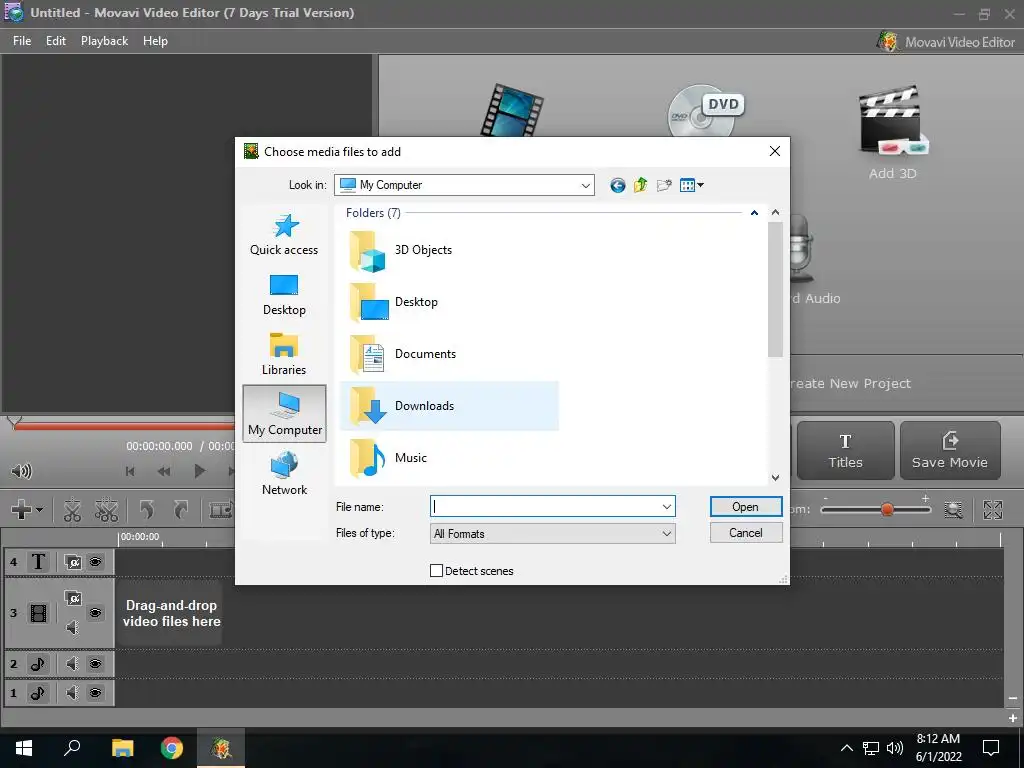Enable the Detect scenes checkbox
Screen dimensions: 1024x768
pos(436,571)
